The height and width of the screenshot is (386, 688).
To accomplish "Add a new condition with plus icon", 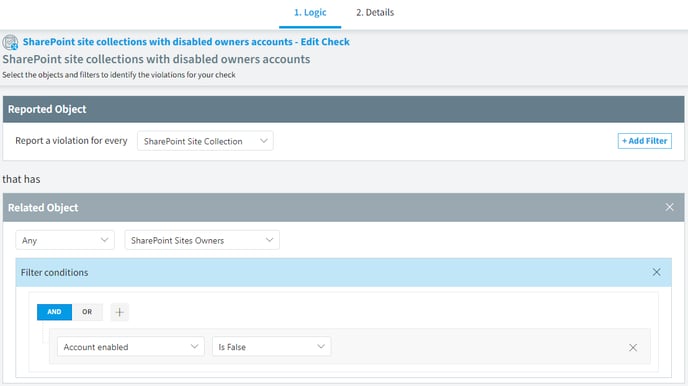I will pyautogui.click(x=119, y=312).
